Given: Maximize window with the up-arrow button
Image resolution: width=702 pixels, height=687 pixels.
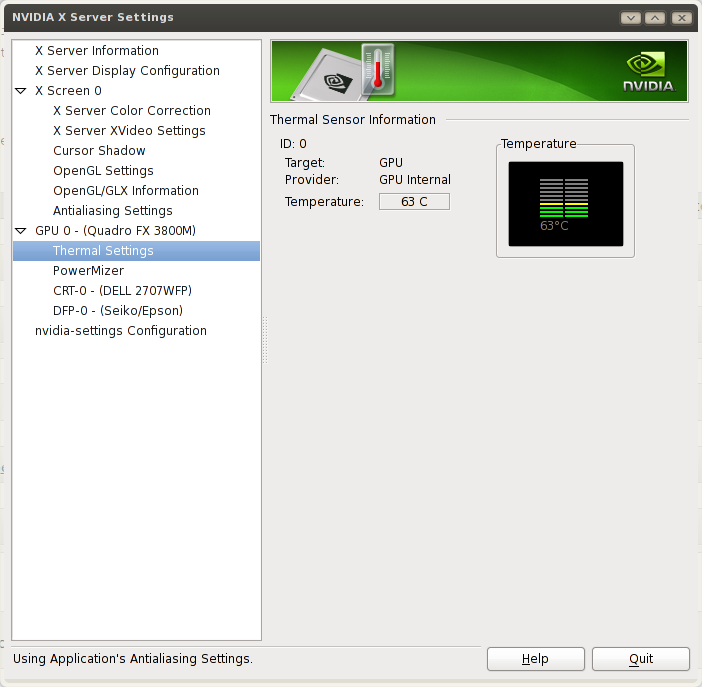Looking at the screenshot, I should point(655,18).
